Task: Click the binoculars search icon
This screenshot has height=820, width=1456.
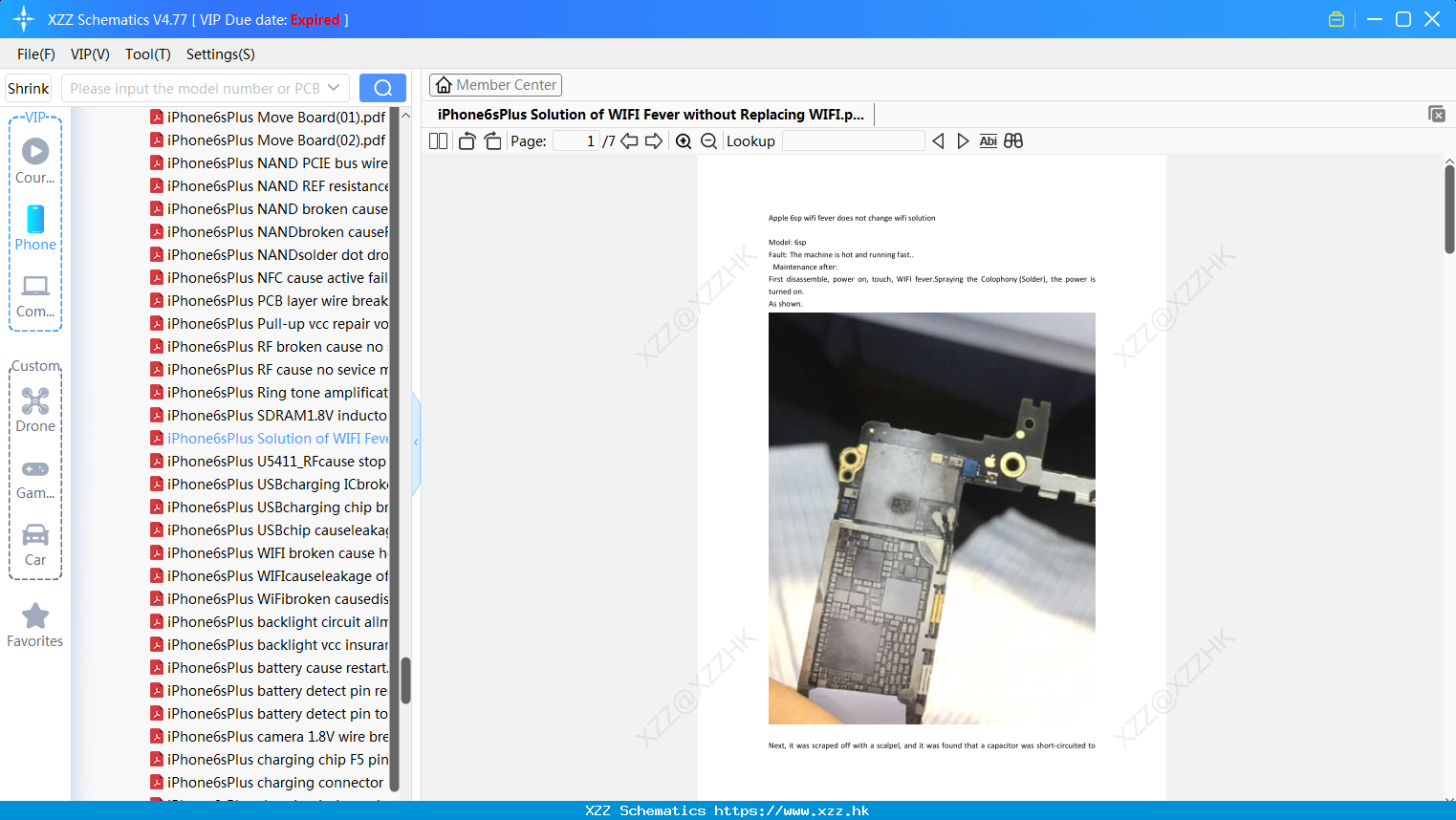Action: tap(1013, 141)
